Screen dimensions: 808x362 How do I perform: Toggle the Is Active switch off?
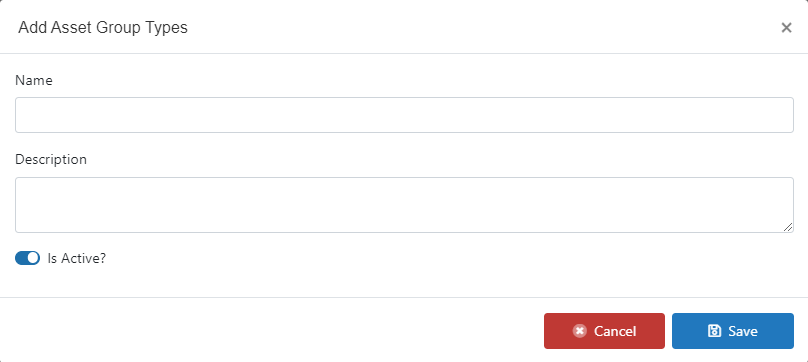point(27,258)
